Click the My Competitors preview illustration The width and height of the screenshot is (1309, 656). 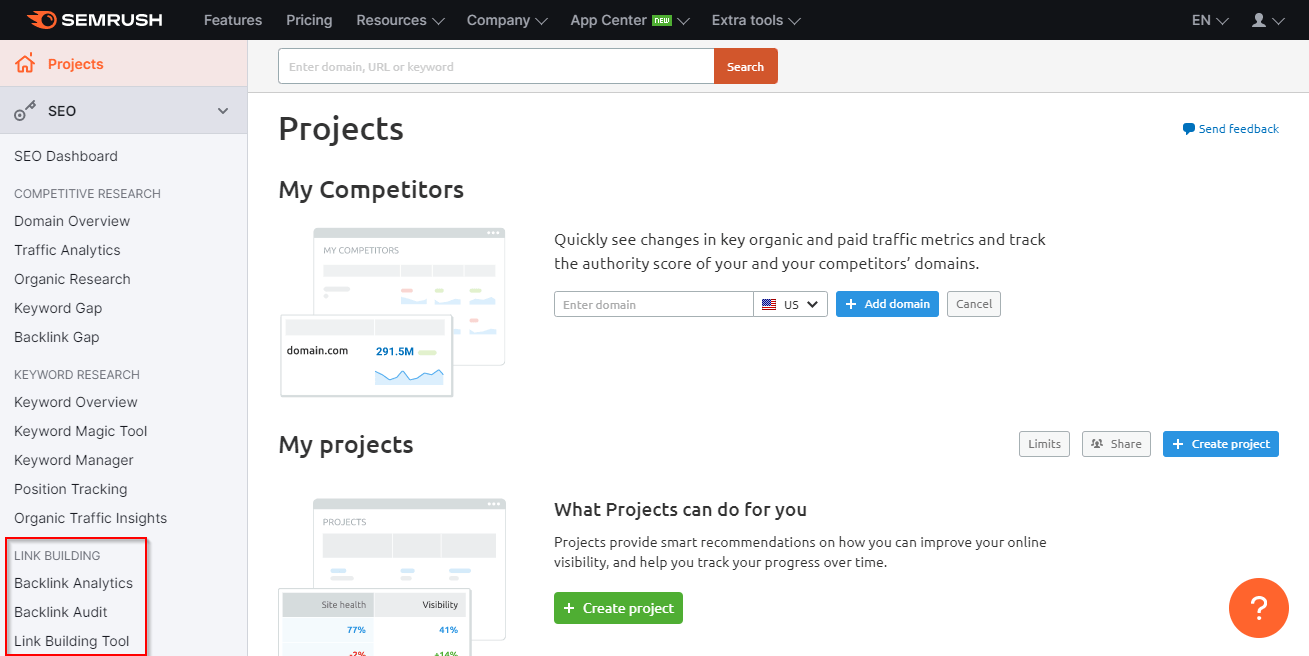(392, 311)
